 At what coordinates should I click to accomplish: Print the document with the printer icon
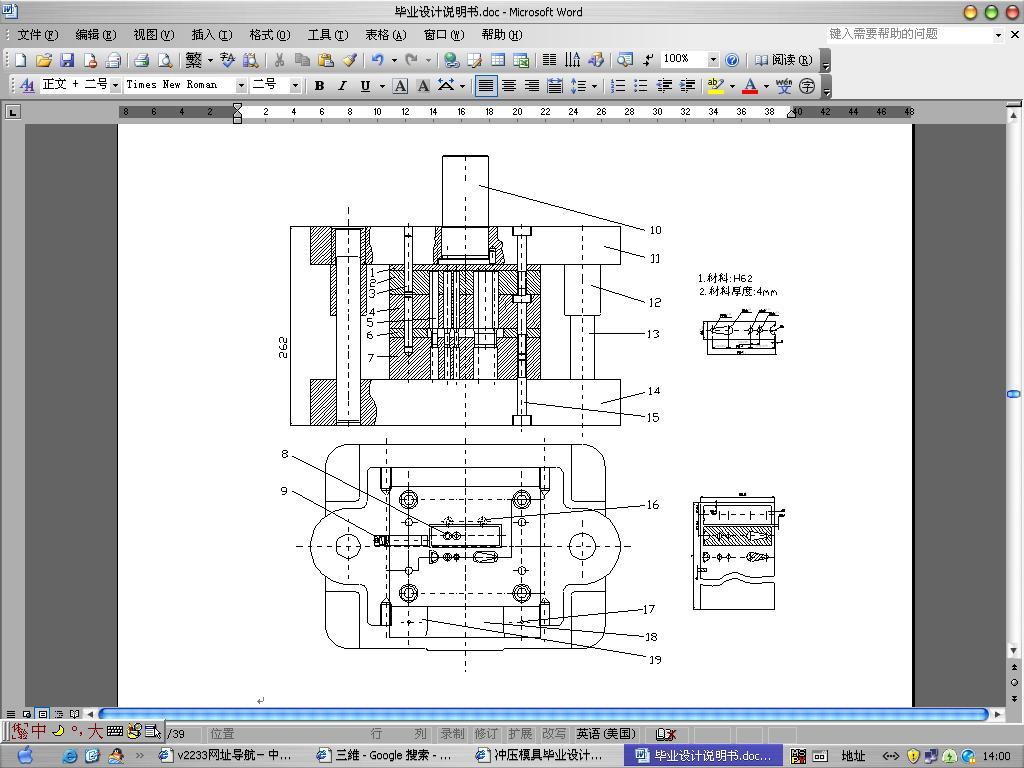(x=141, y=60)
